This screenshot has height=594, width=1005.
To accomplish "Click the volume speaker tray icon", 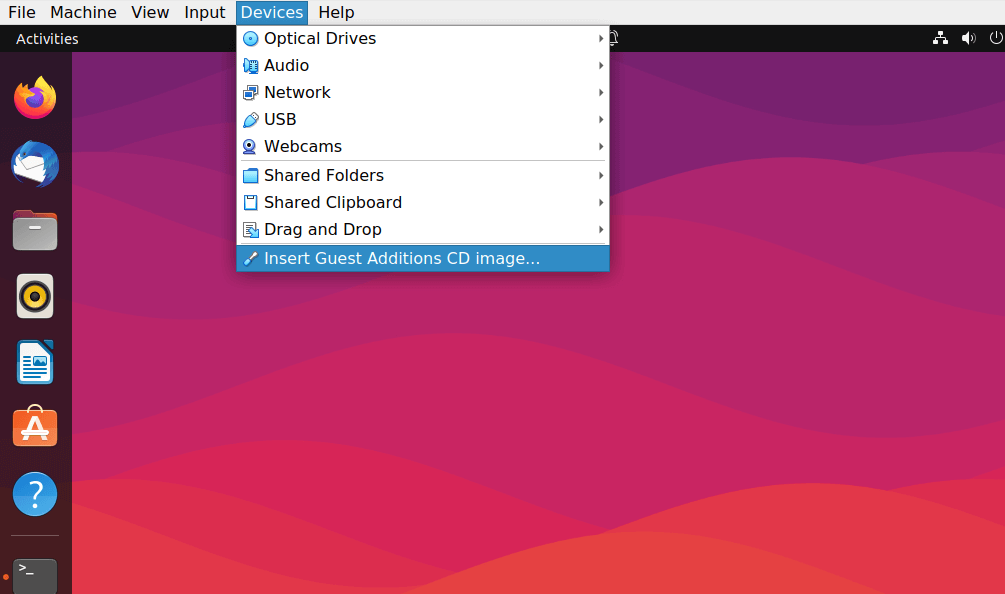I will (x=968, y=39).
